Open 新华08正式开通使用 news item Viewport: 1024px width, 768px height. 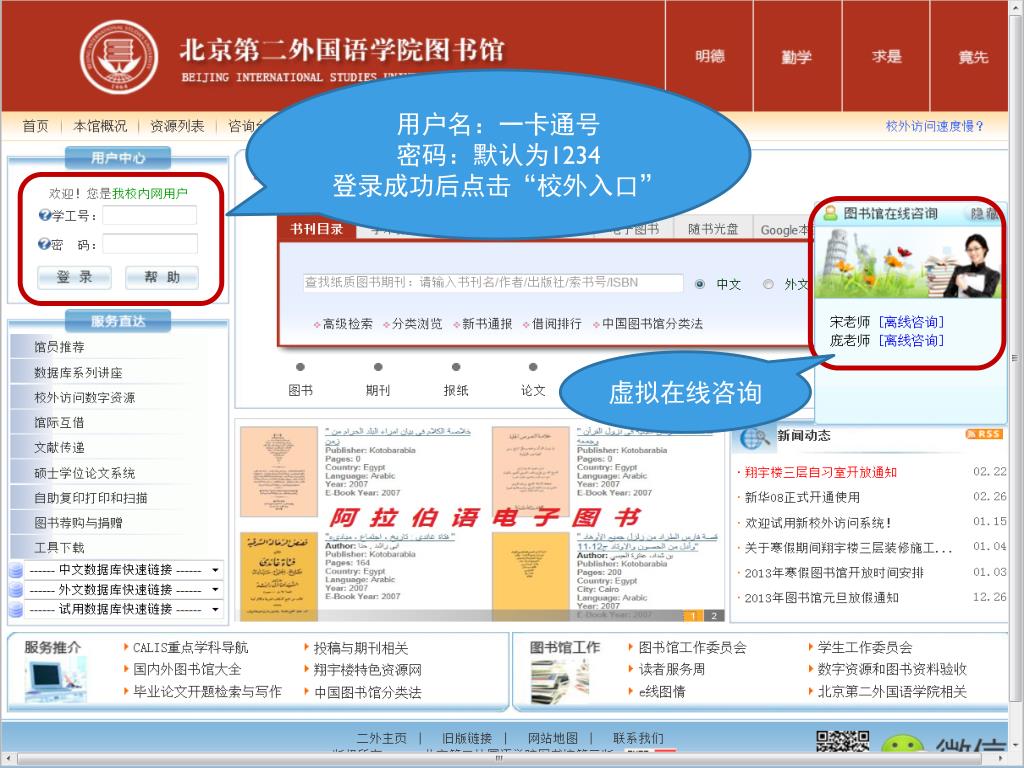click(803, 497)
